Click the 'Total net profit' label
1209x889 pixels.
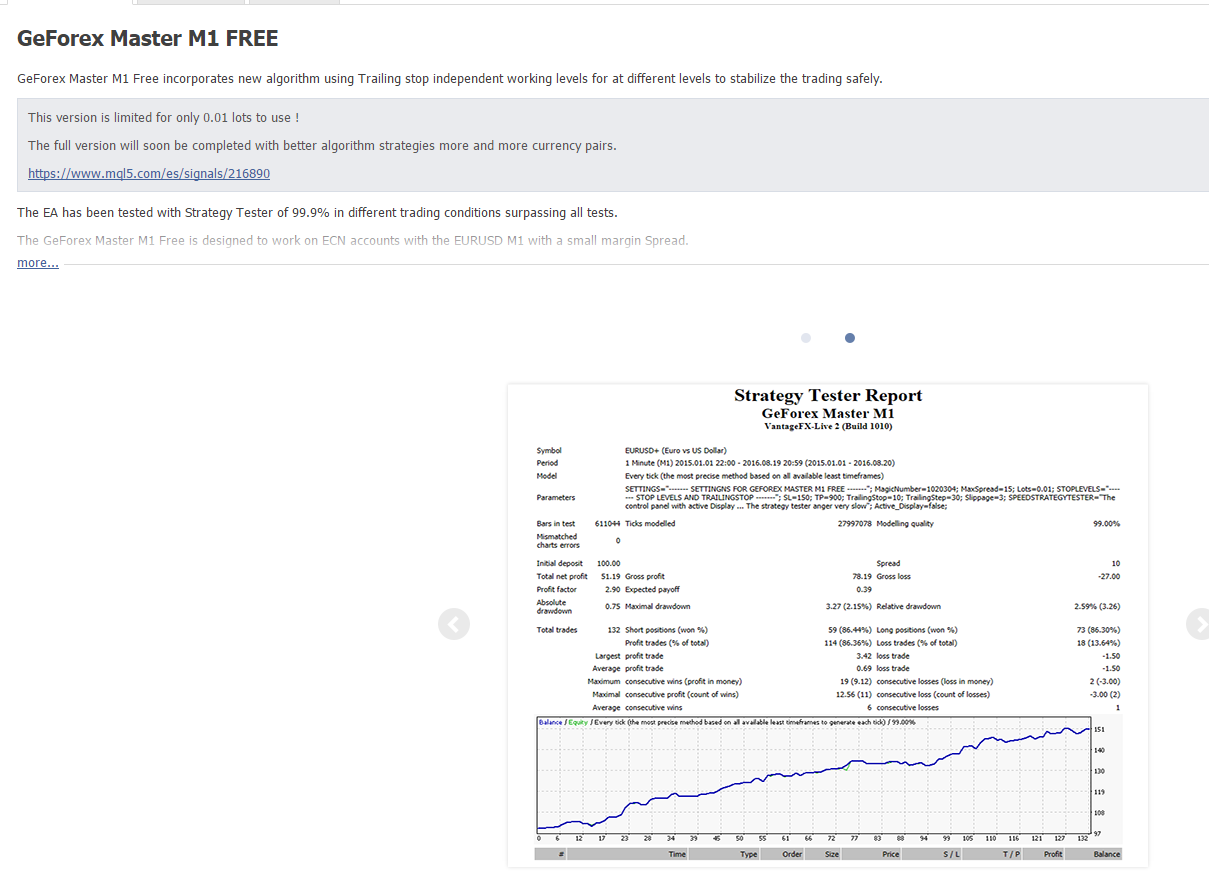click(x=562, y=576)
